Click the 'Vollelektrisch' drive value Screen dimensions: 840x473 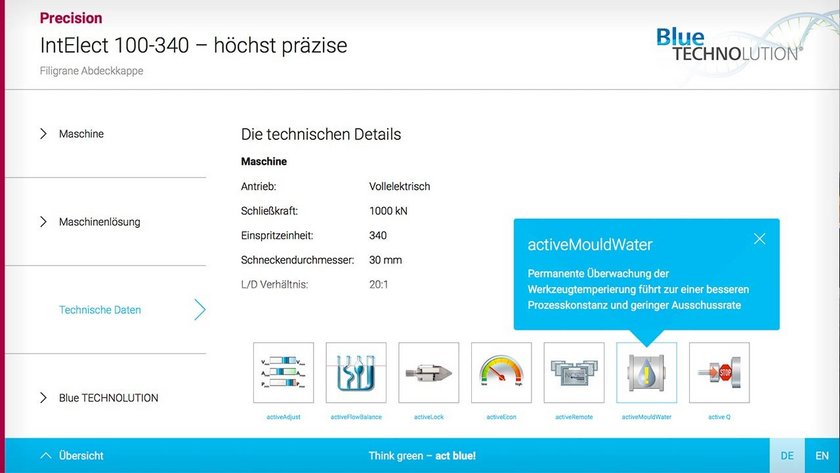click(400, 186)
